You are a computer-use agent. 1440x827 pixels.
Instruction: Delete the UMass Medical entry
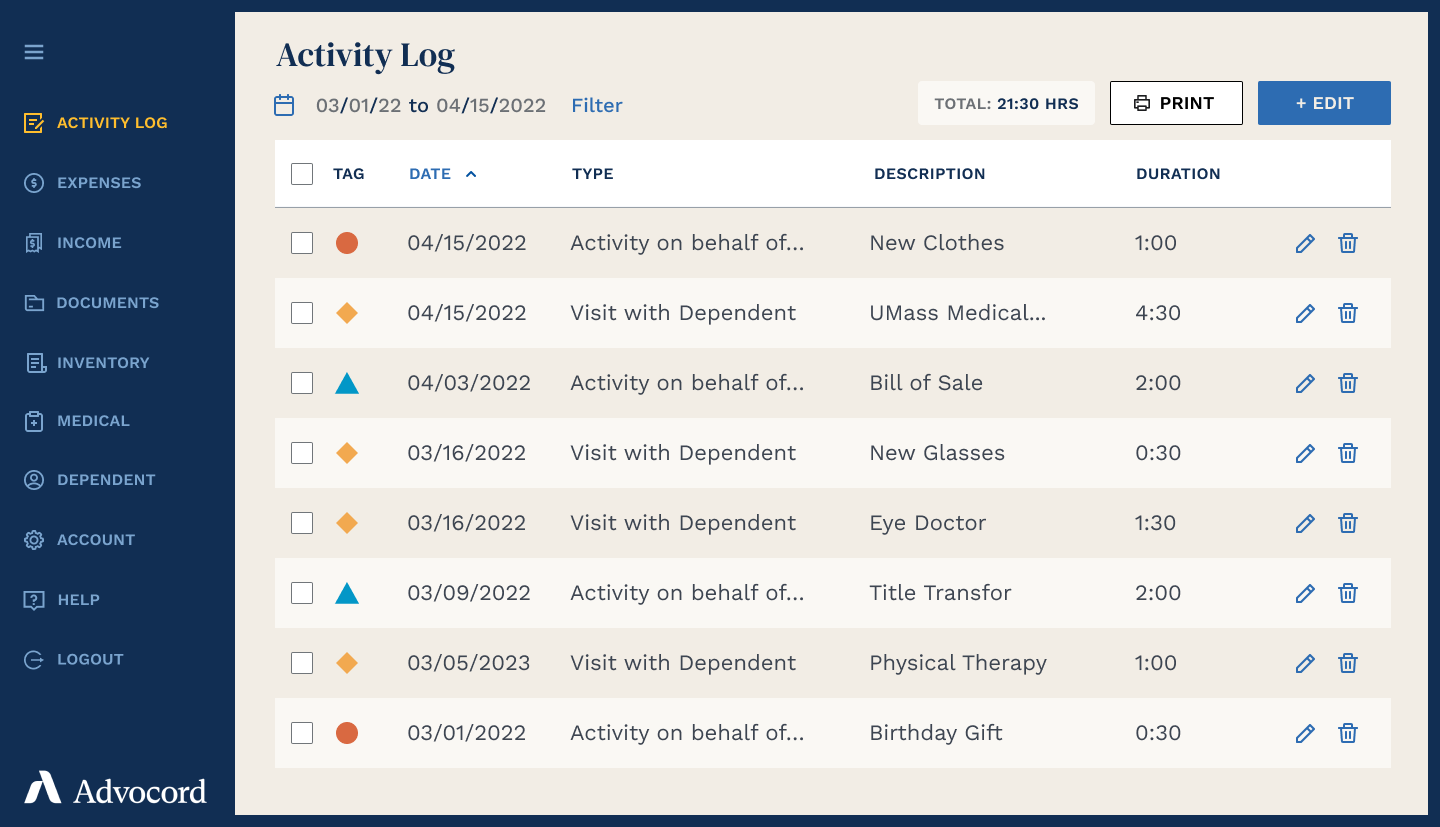click(x=1348, y=313)
